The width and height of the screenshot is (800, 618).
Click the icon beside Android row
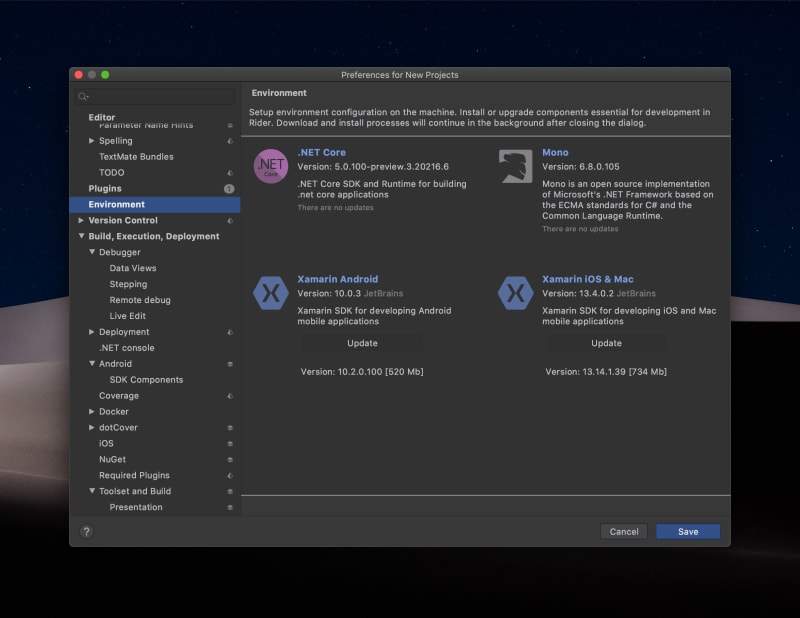(x=230, y=364)
